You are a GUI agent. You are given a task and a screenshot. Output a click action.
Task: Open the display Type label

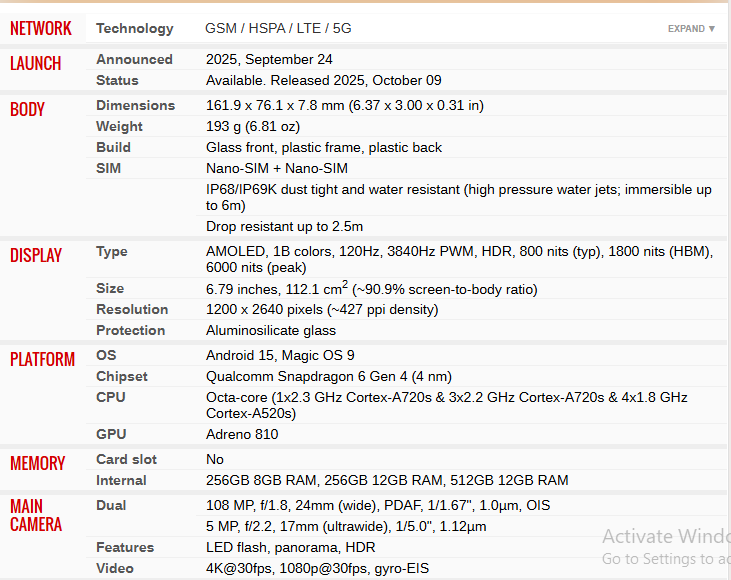pos(111,252)
